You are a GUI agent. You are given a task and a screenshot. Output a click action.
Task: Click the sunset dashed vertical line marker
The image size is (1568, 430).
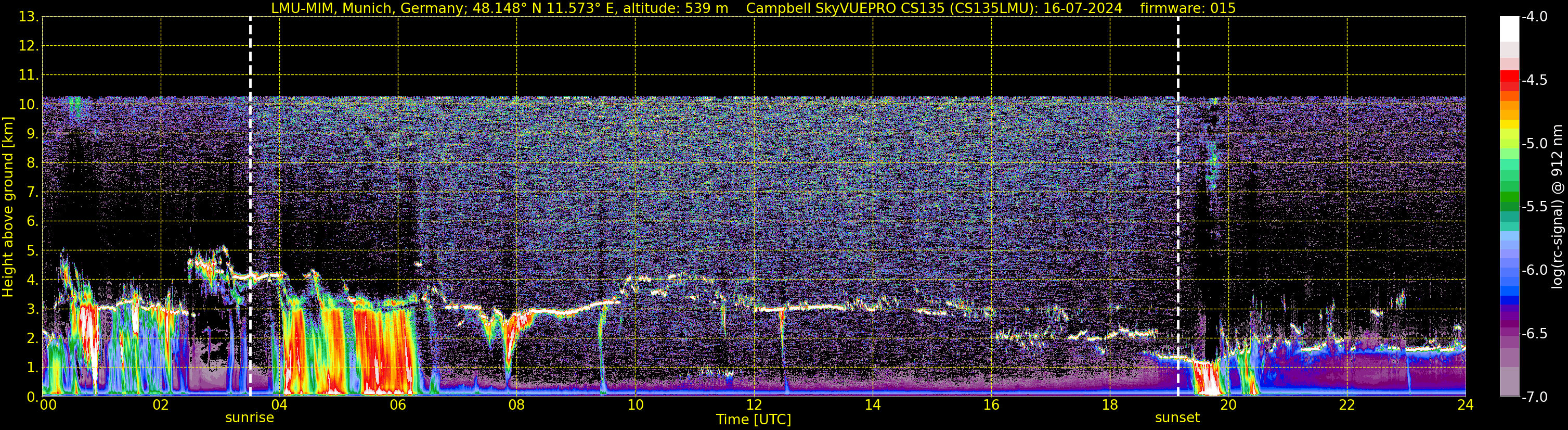point(1178,207)
